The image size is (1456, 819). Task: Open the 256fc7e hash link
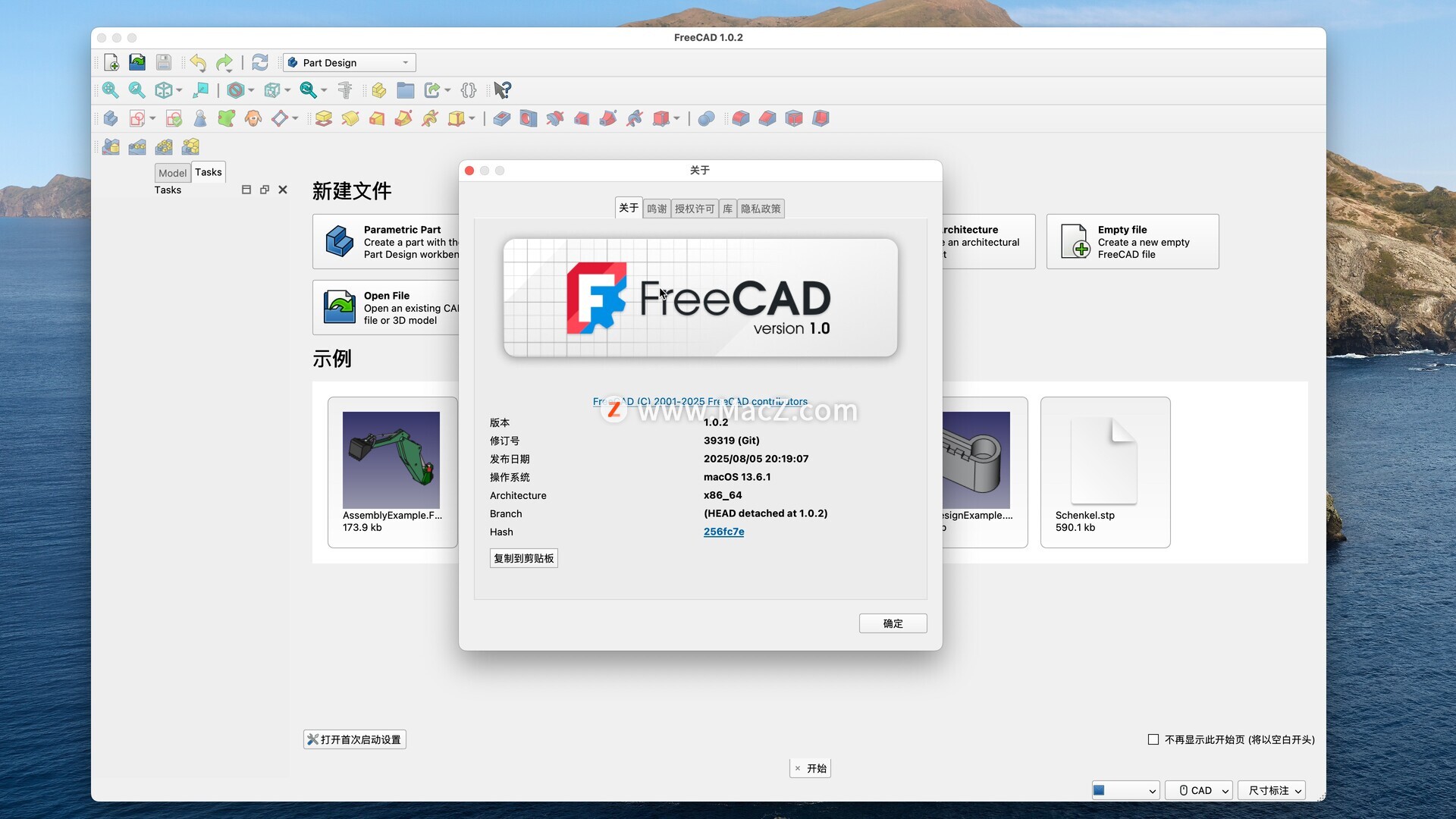(x=724, y=532)
